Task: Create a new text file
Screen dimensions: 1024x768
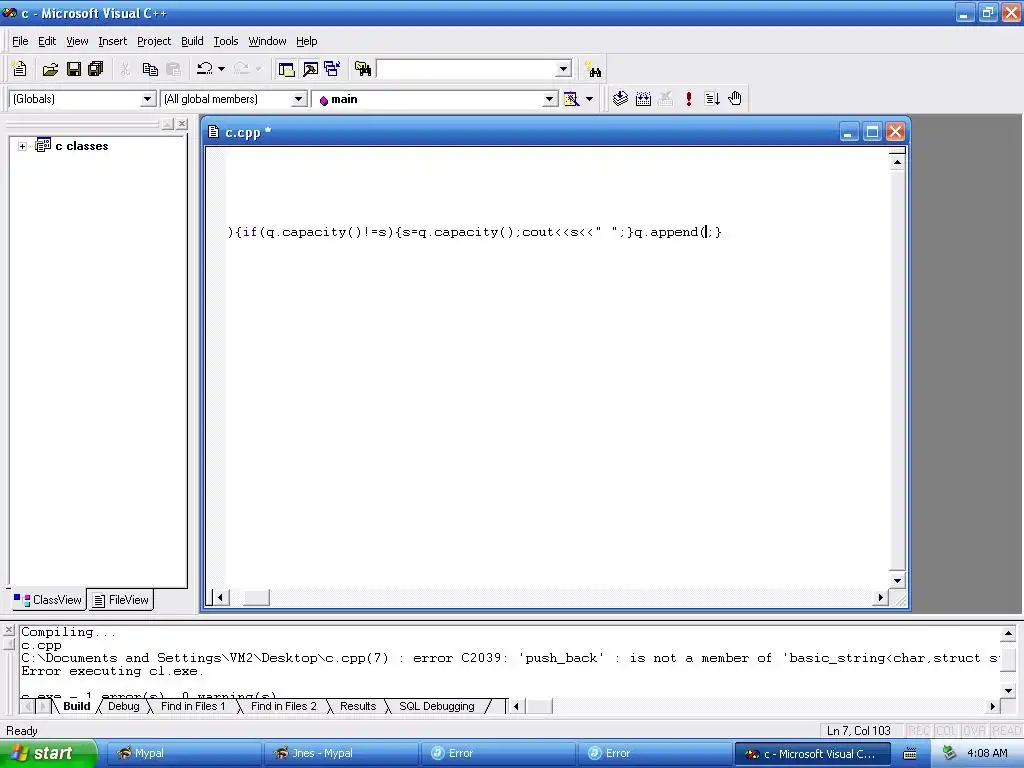Action: point(20,69)
